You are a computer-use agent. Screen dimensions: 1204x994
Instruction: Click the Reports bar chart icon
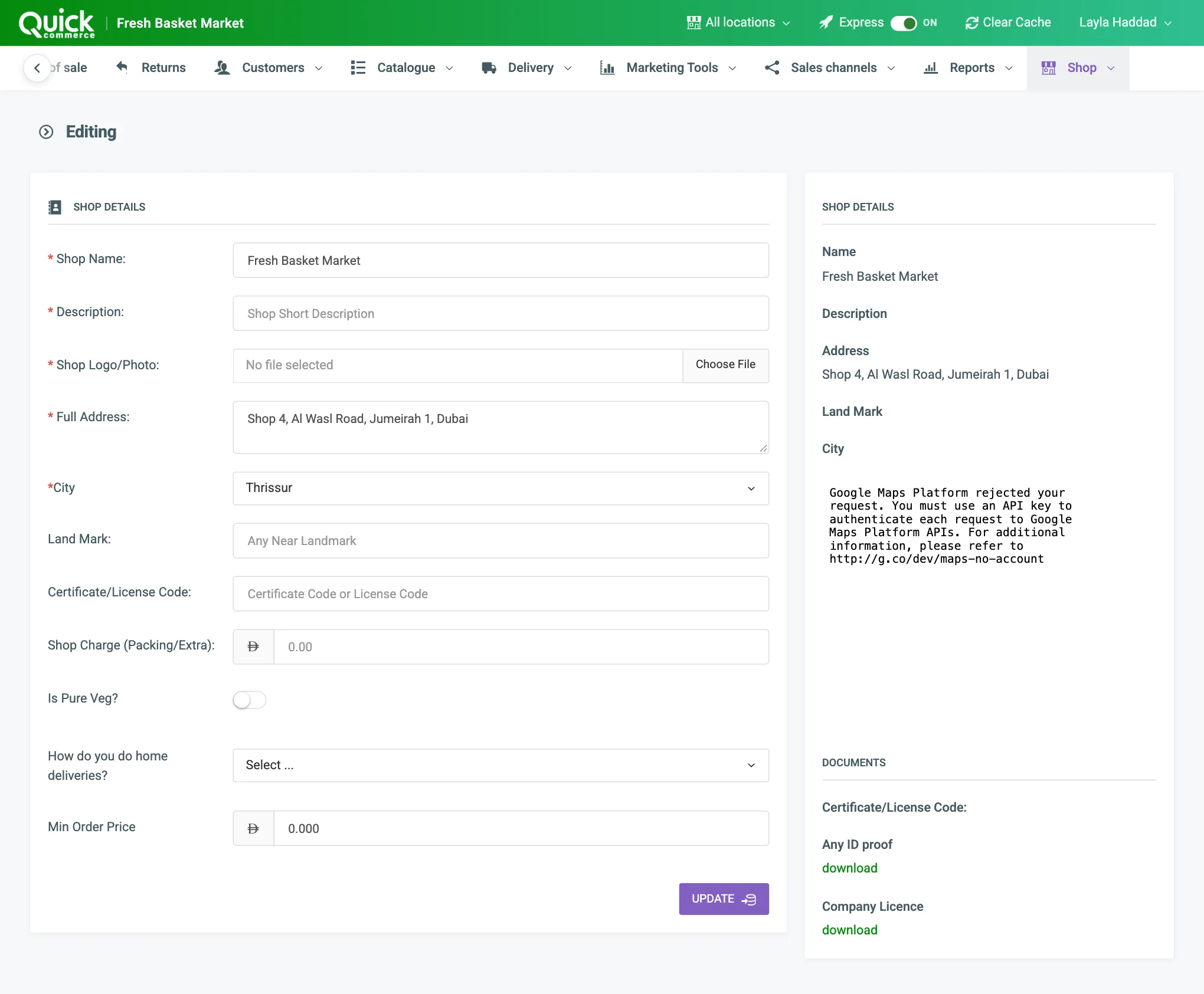pos(931,67)
